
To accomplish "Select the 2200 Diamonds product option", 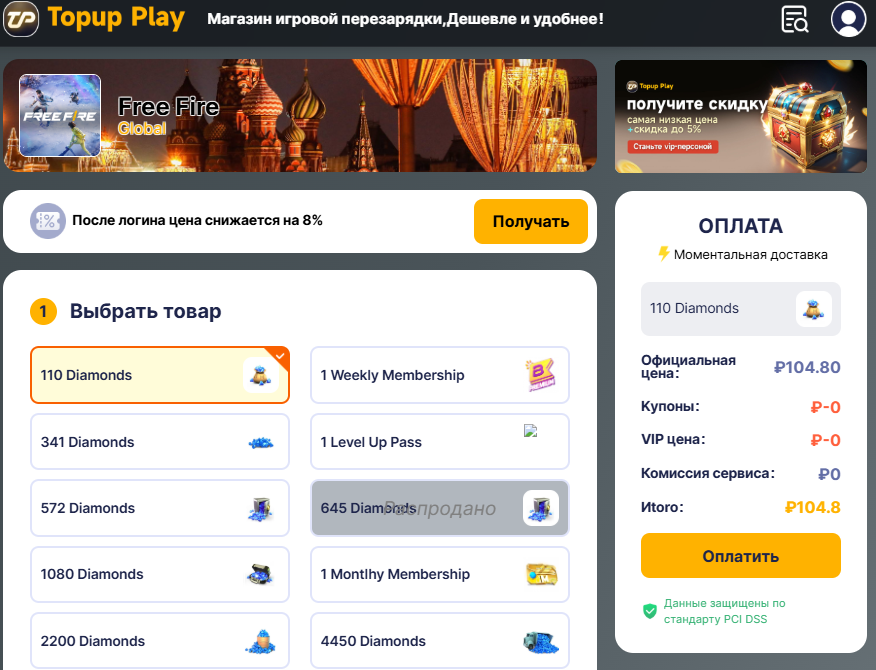I will pos(160,640).
